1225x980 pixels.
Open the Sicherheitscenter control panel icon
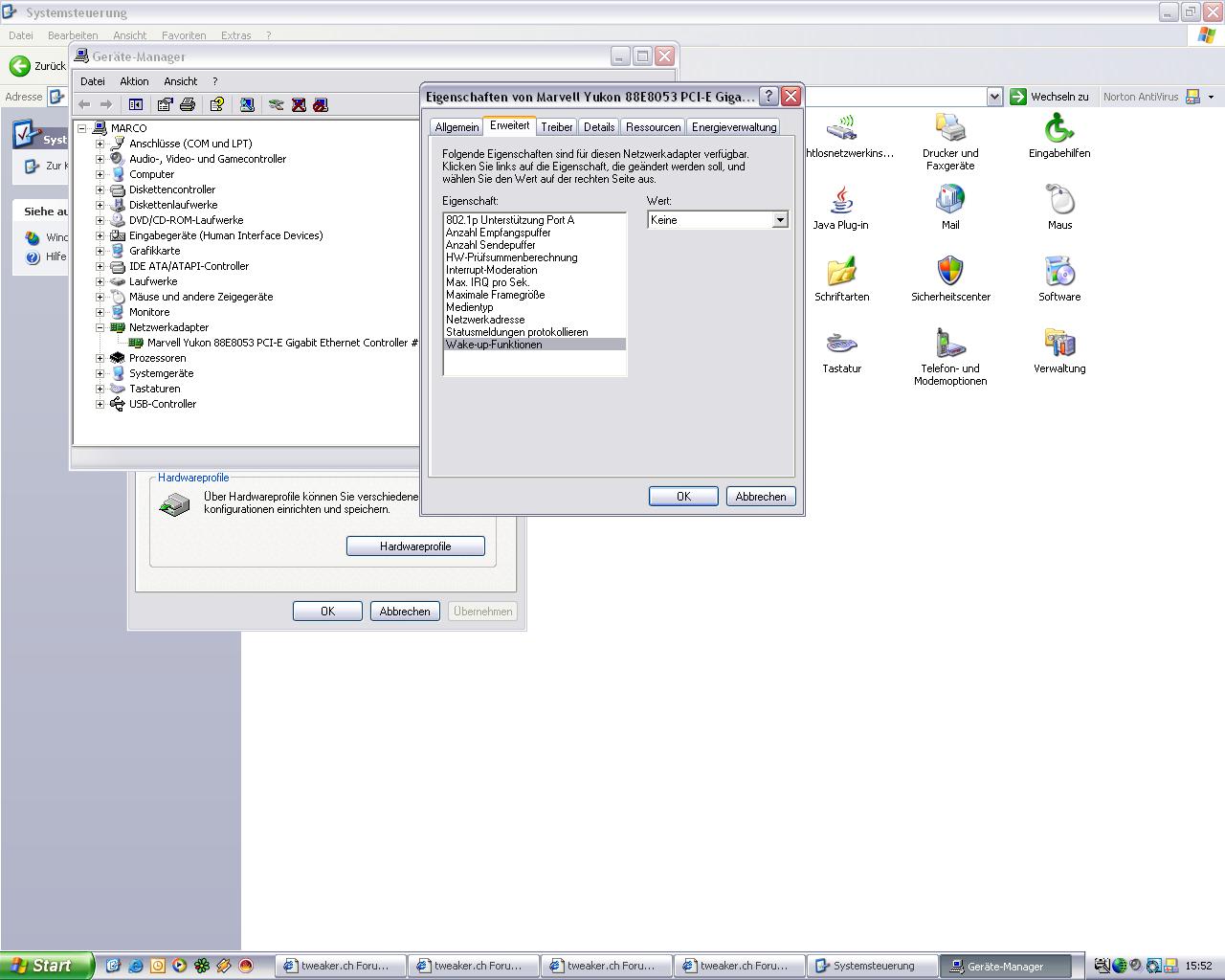pyautogui.click(x=949, y=278)
